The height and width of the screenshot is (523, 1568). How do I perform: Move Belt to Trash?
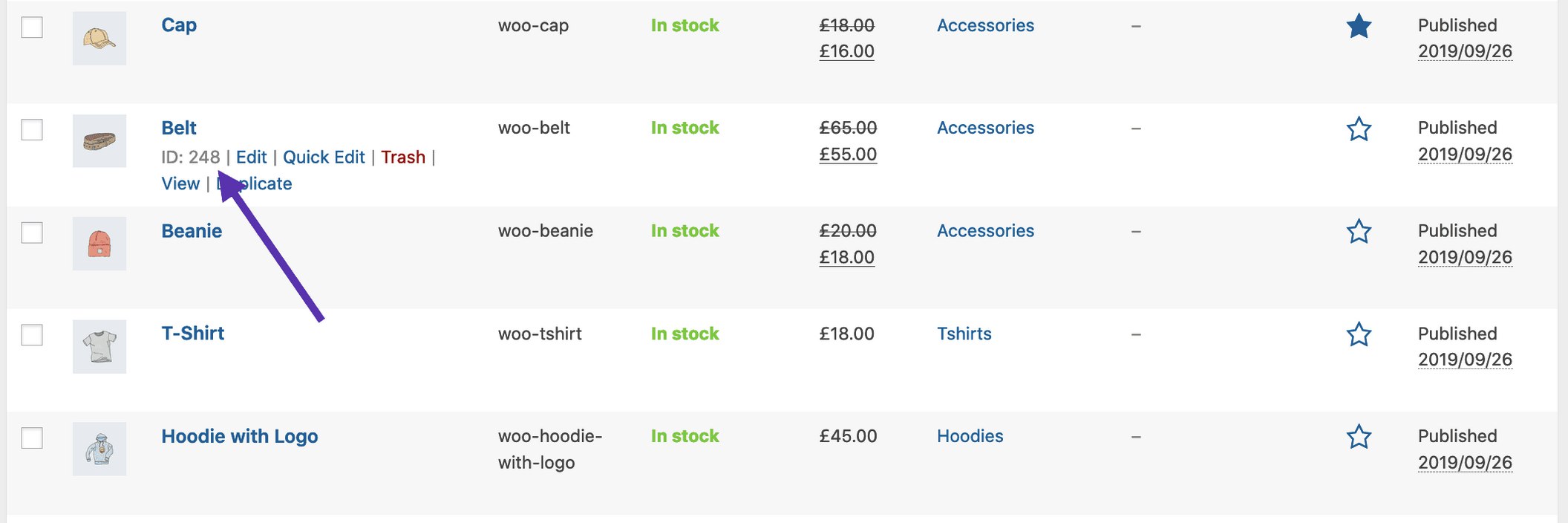(x=403, y=157)
